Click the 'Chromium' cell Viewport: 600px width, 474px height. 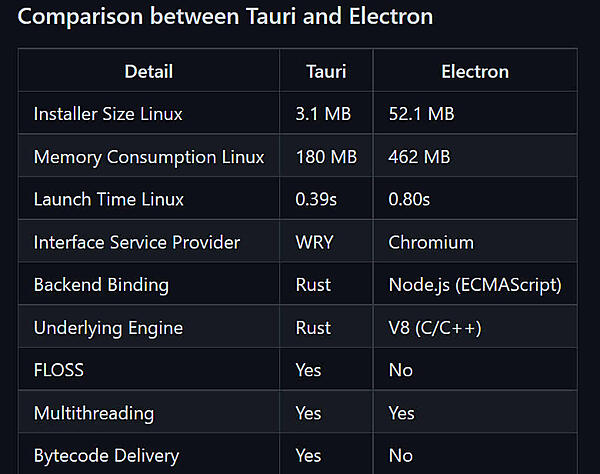(431, 242)
